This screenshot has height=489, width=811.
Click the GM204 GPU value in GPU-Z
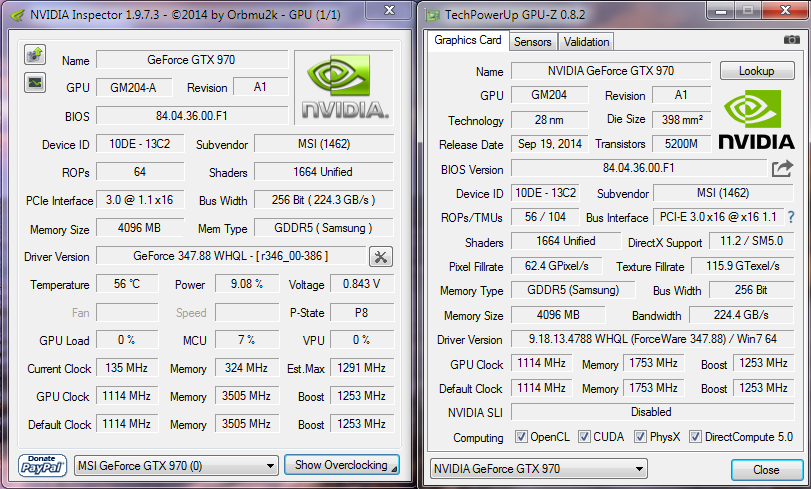click(549, 95)
